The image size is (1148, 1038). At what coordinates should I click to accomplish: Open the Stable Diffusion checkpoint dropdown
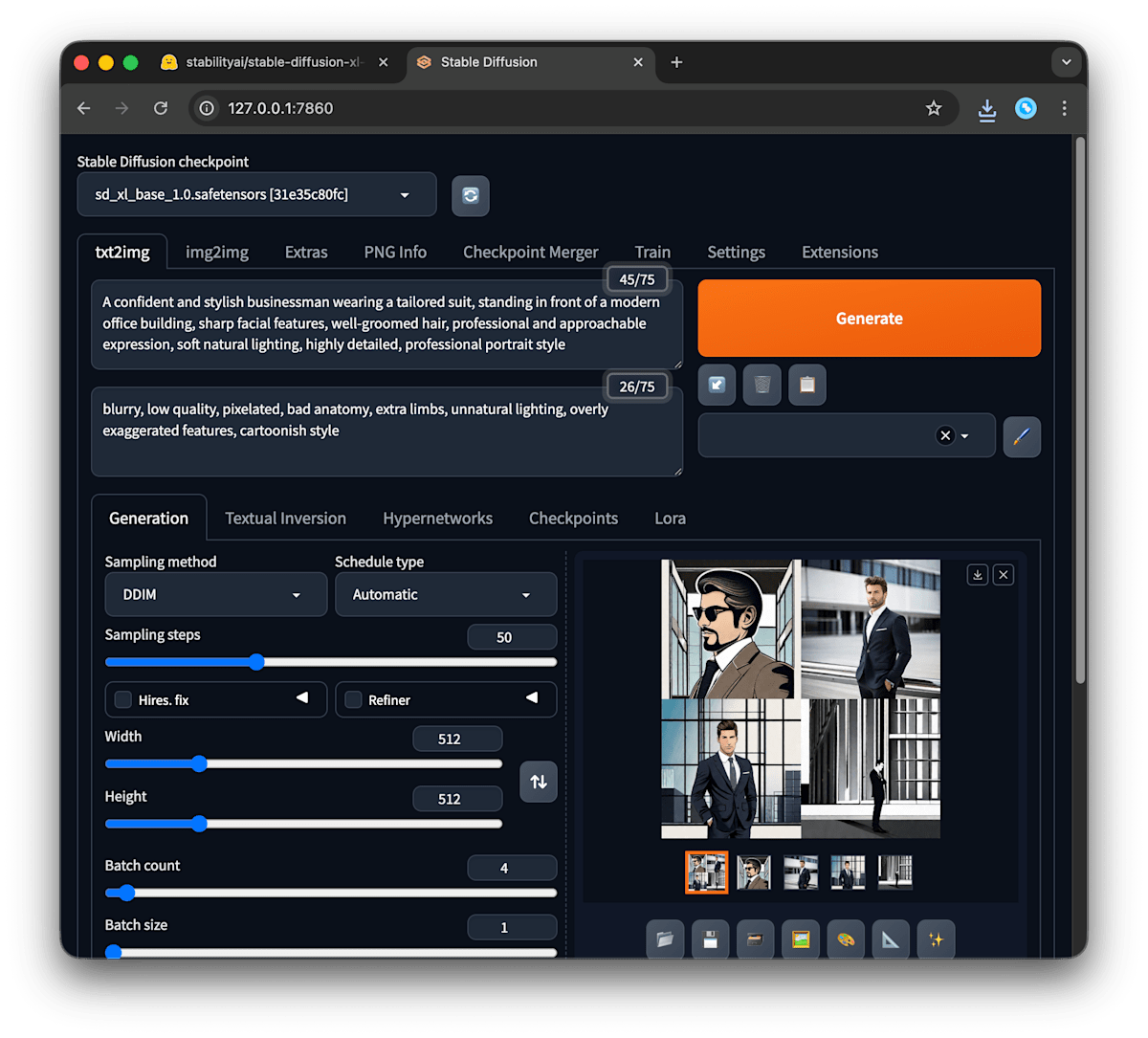(256, 194)
